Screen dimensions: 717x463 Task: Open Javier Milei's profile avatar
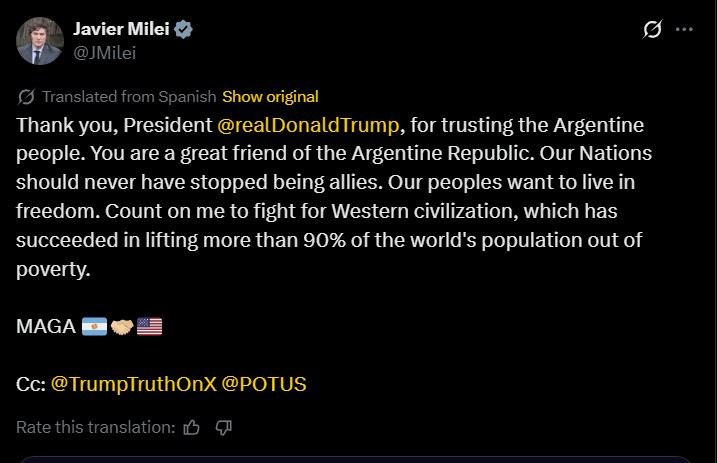tap(38, 40)
